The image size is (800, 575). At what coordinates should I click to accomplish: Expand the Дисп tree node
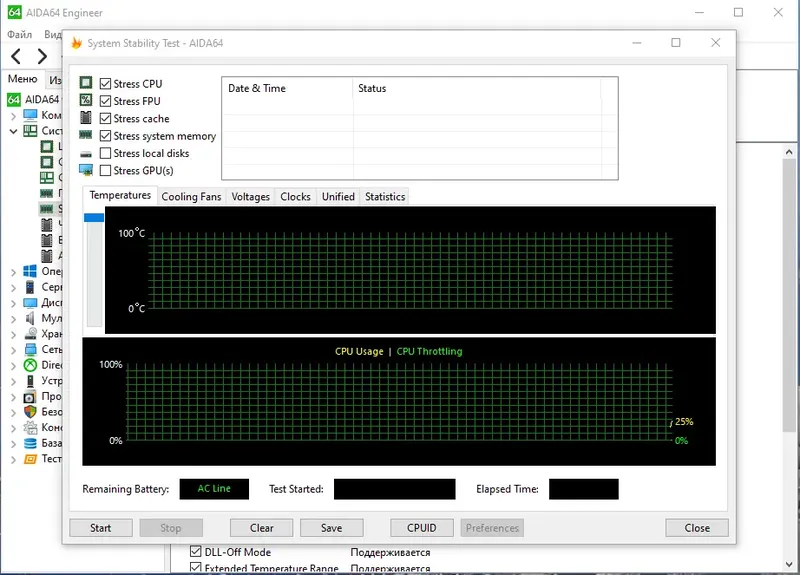pos(13,303)
